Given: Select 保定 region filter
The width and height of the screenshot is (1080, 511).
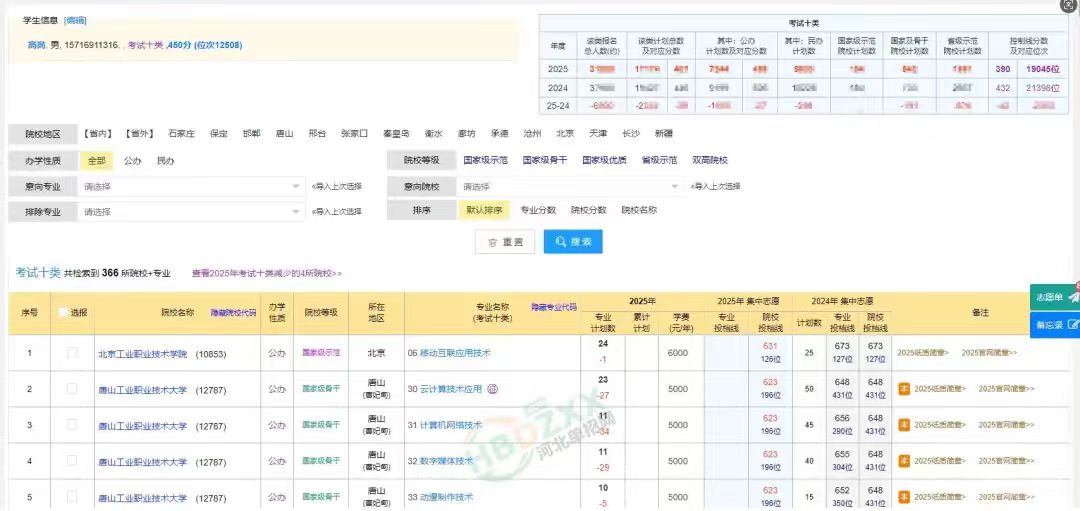Looking at the screenshot, I should [219, 134].
